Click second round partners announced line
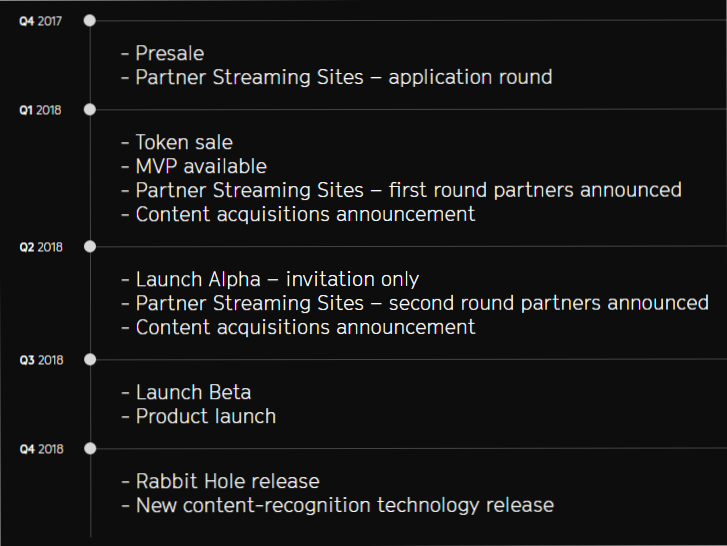 click(x=415, y=303)
